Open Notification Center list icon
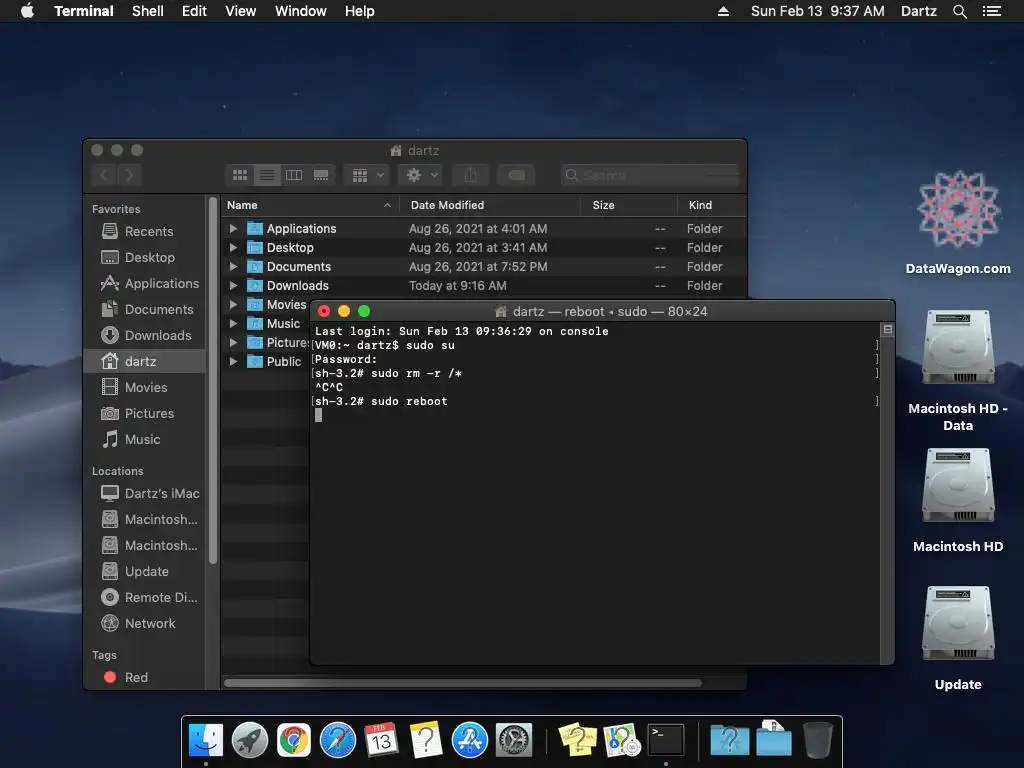The width and height of the screenshot is (1024, 768). pos(992,11)
